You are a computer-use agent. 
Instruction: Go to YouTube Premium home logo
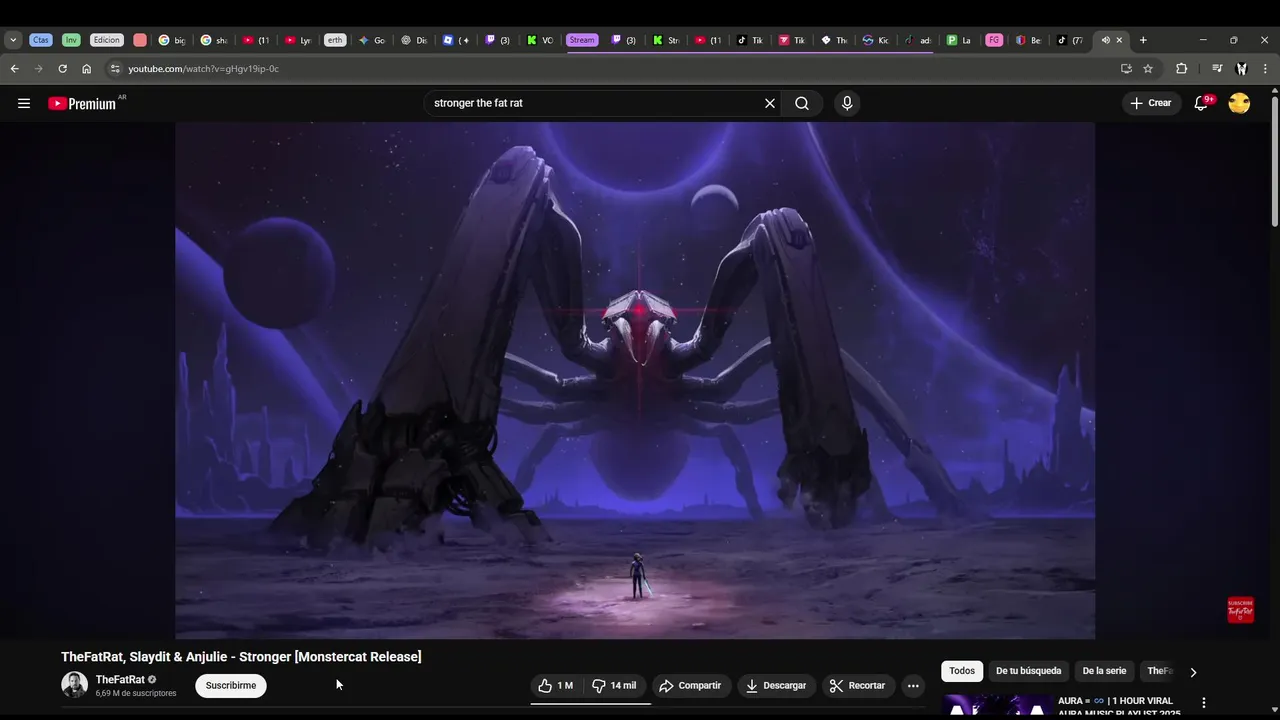[x=82, y=103]
